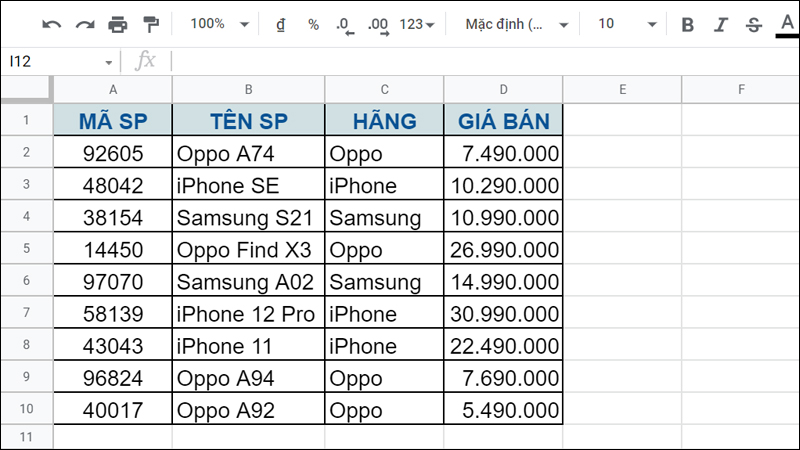
Task: Toggle strikethrough formatting
Action: tap(754, 24)
